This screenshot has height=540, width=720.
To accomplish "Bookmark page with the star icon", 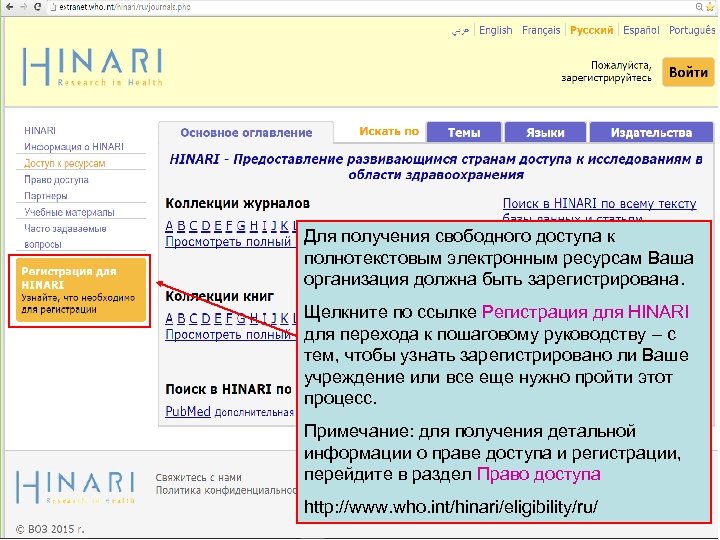I will pos(711,7).
